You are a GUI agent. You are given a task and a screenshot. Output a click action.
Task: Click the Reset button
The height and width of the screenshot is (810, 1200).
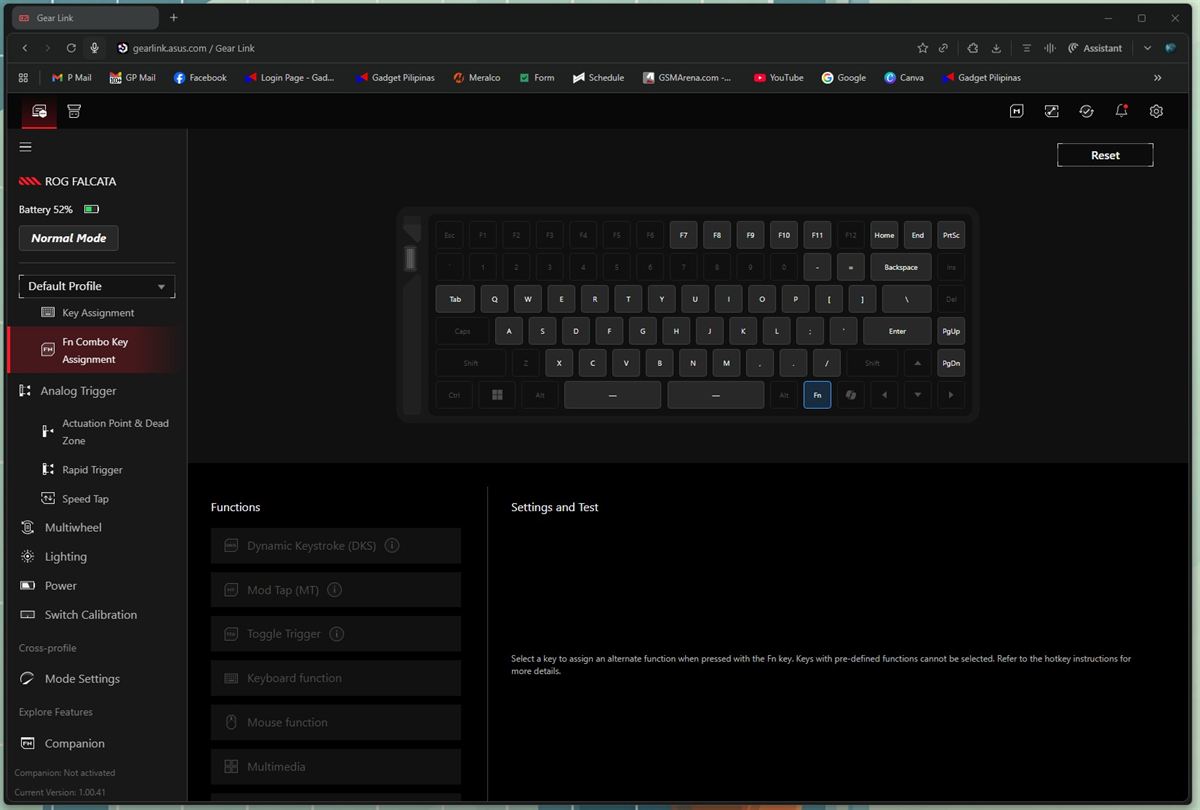pos(1105,155)
